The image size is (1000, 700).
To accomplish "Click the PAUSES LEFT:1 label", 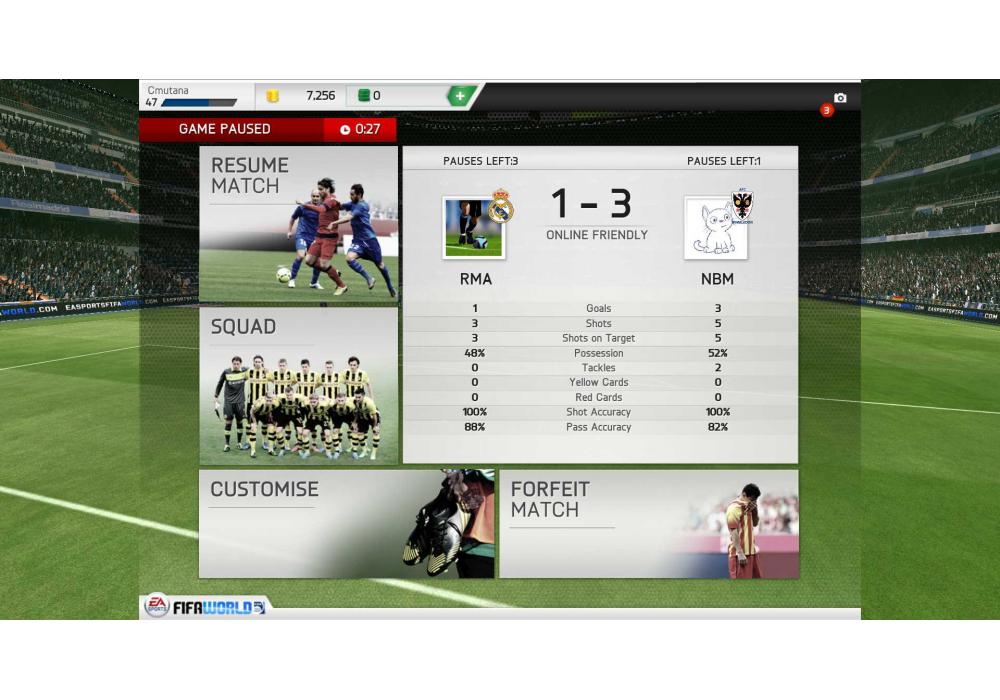I will tap(724, 161).
